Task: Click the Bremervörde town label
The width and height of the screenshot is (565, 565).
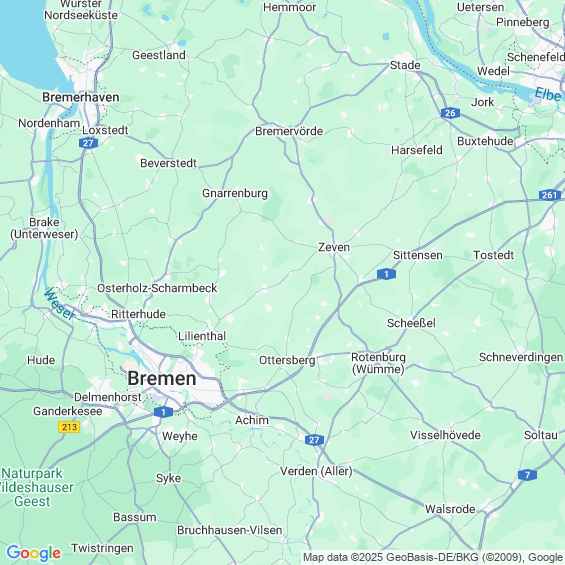Action: (289, 131)
